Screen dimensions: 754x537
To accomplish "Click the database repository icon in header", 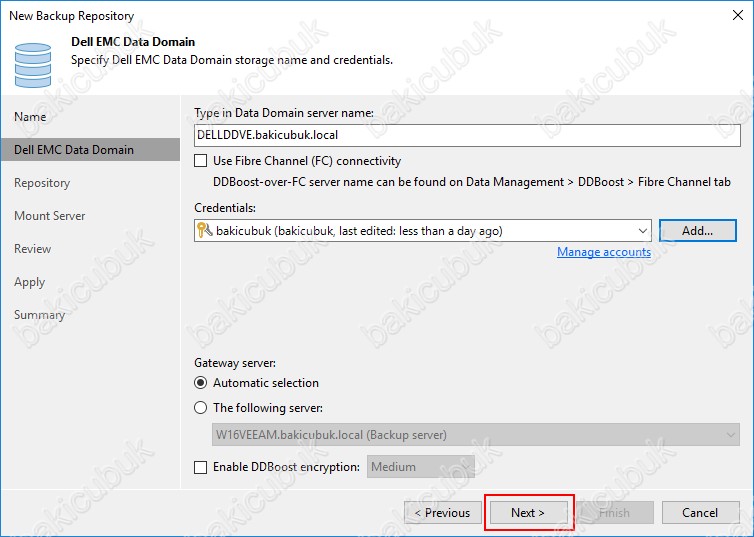I will click(33, 65).
